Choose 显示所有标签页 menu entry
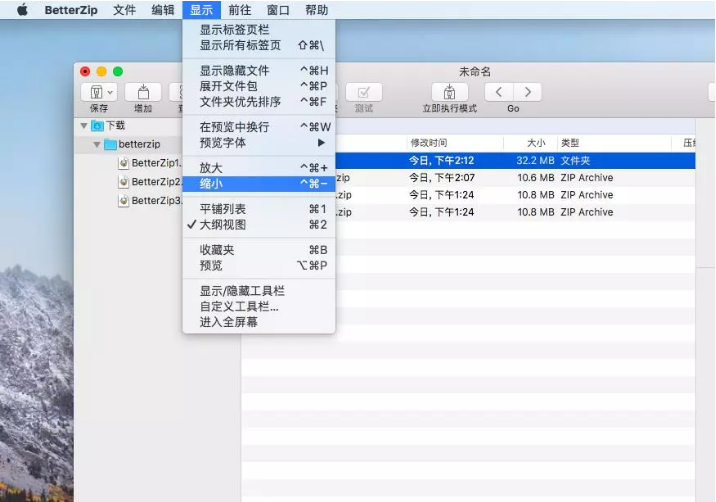The height and width of the screenshot is (502, 716). pyautogui.click(x=258, y=45)
